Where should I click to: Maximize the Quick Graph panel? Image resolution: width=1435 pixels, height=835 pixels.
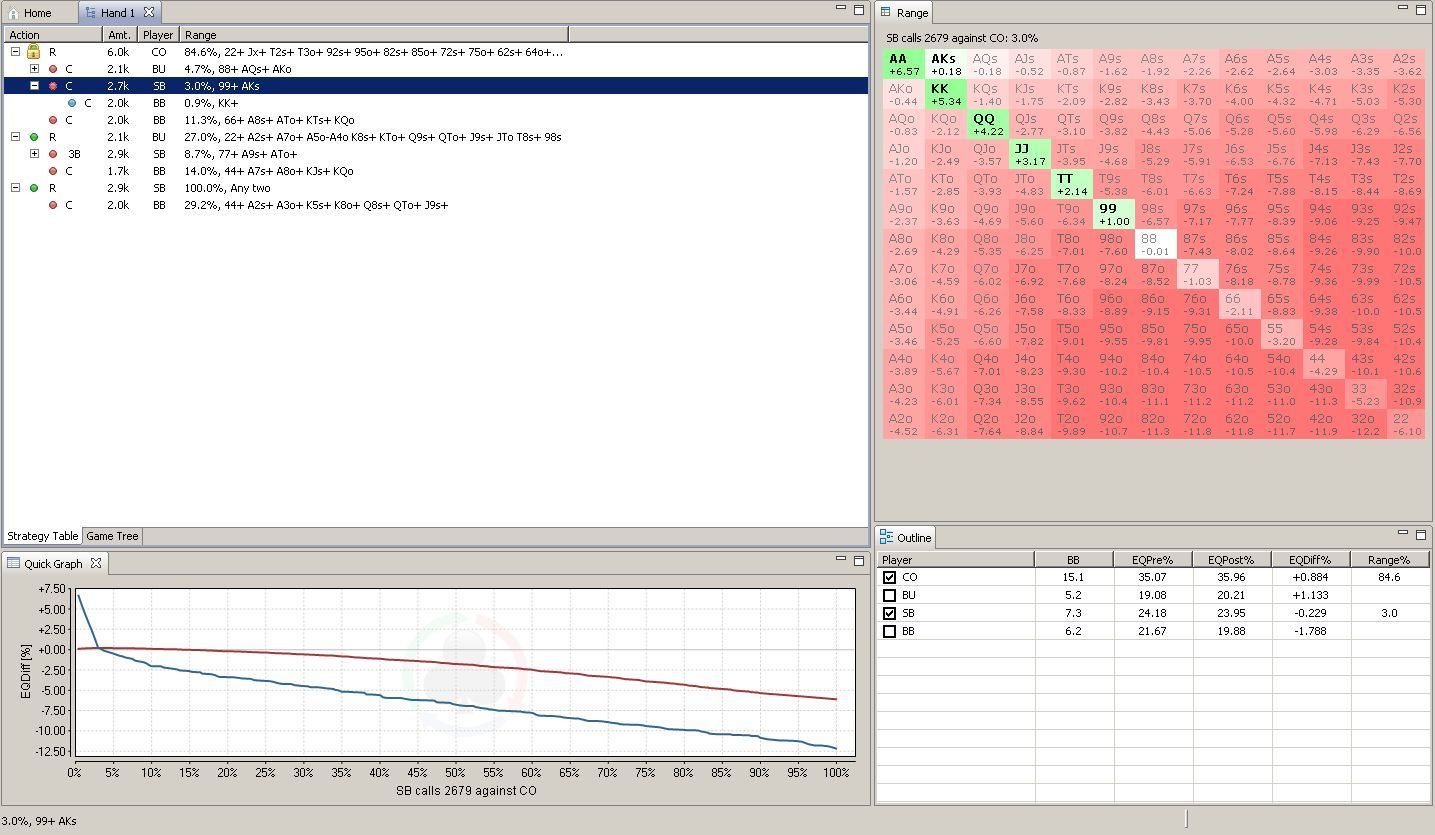[859, 560]
